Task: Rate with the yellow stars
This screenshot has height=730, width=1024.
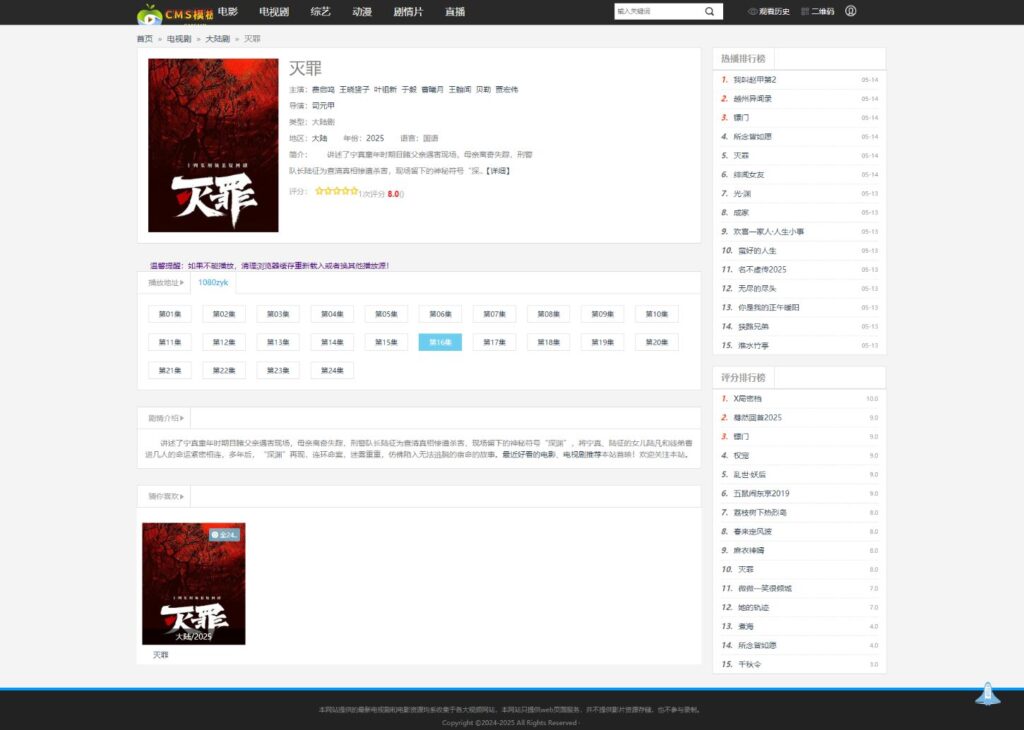Action: 336,191
